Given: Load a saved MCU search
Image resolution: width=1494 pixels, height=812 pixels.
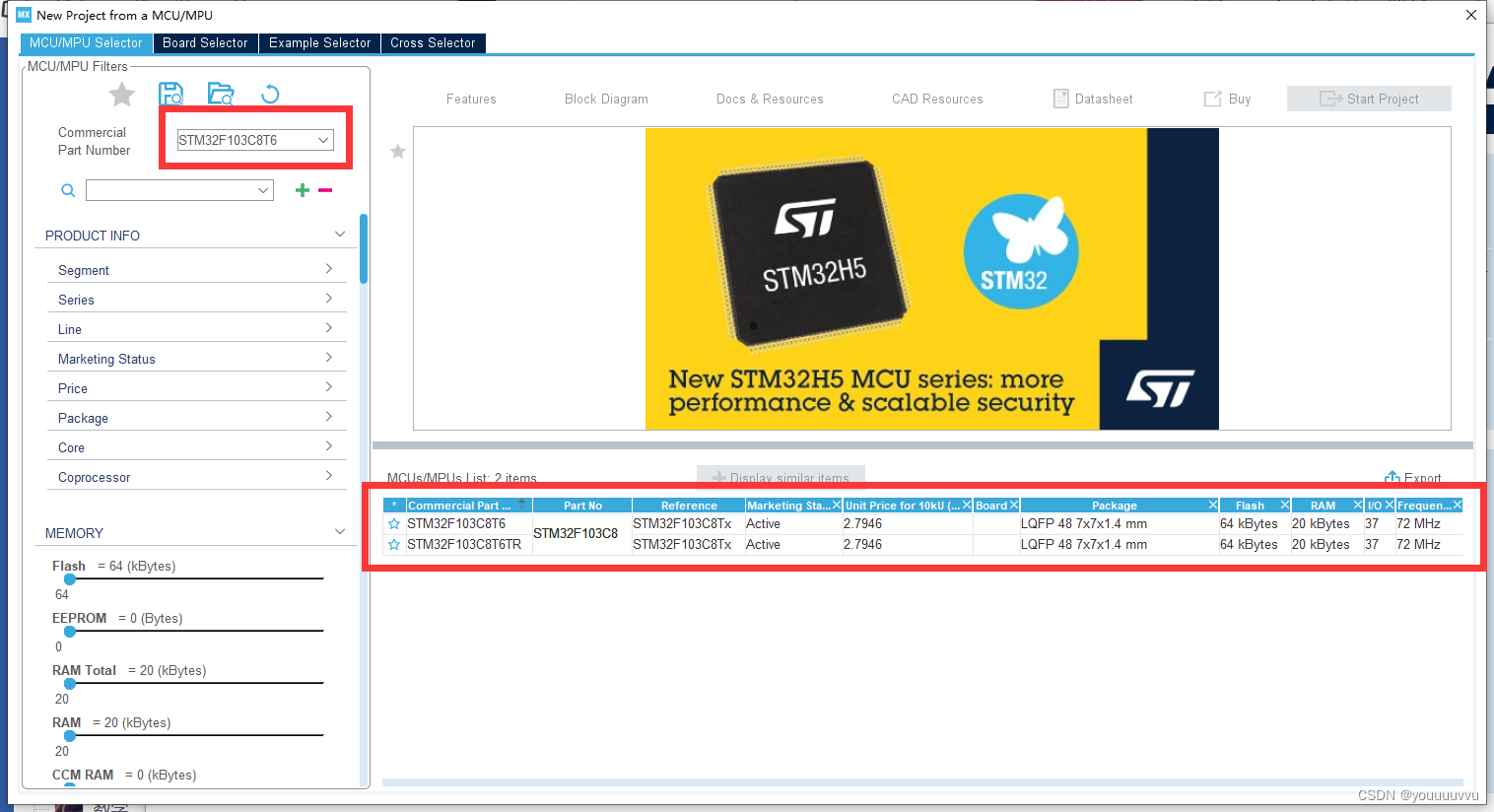Looking at the screenshot, I should (221, 94).
